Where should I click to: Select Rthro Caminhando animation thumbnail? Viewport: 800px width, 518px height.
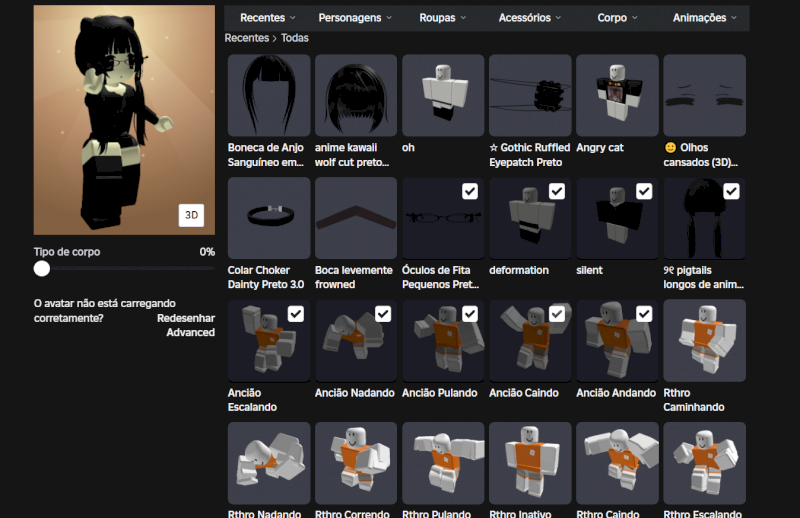point(705,340)
